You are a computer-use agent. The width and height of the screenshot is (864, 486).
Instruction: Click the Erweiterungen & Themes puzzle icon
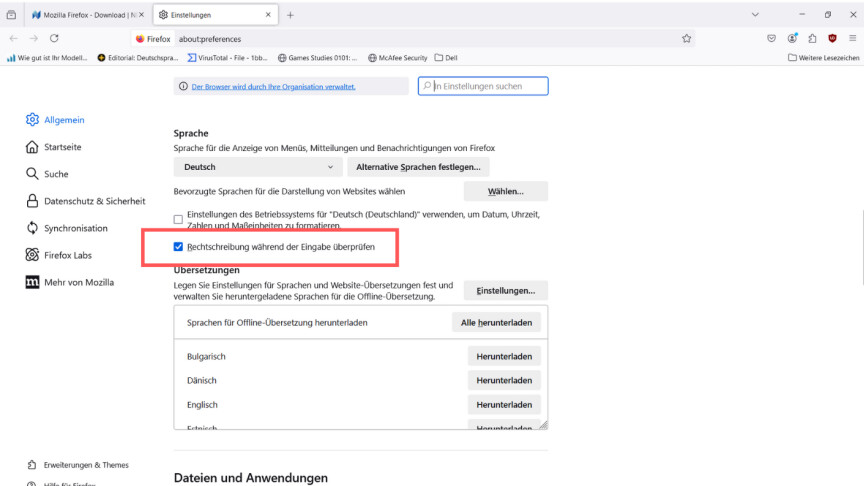click(32, 465)
